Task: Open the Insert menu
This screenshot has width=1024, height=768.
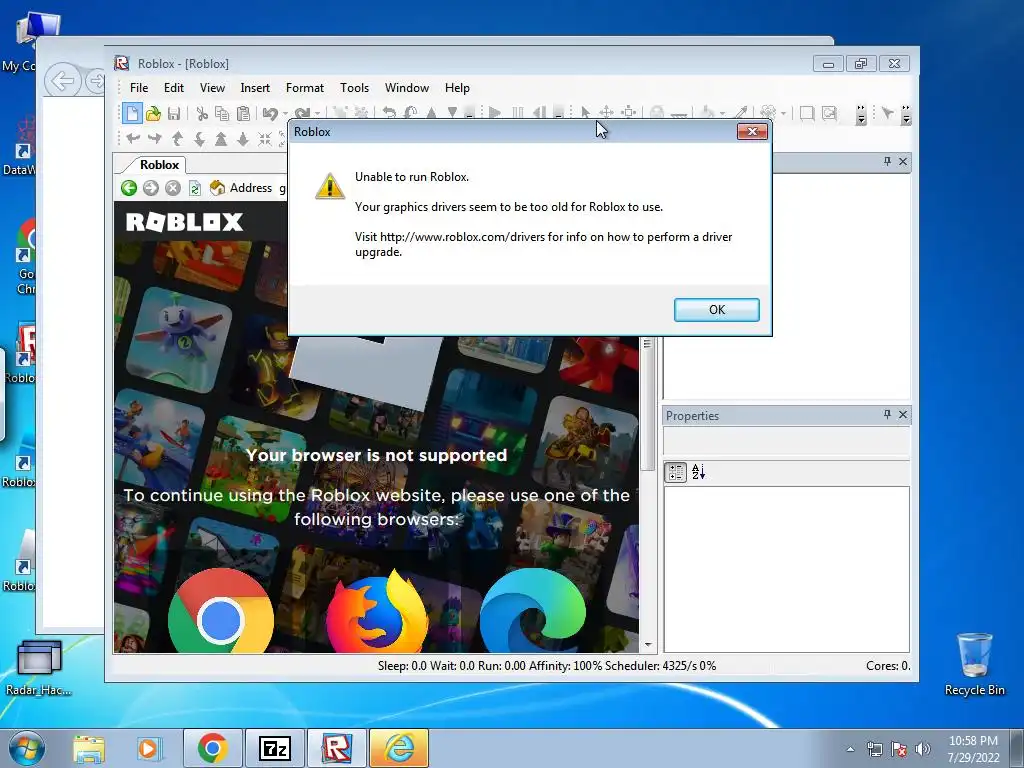Action: tap(255, 88)
